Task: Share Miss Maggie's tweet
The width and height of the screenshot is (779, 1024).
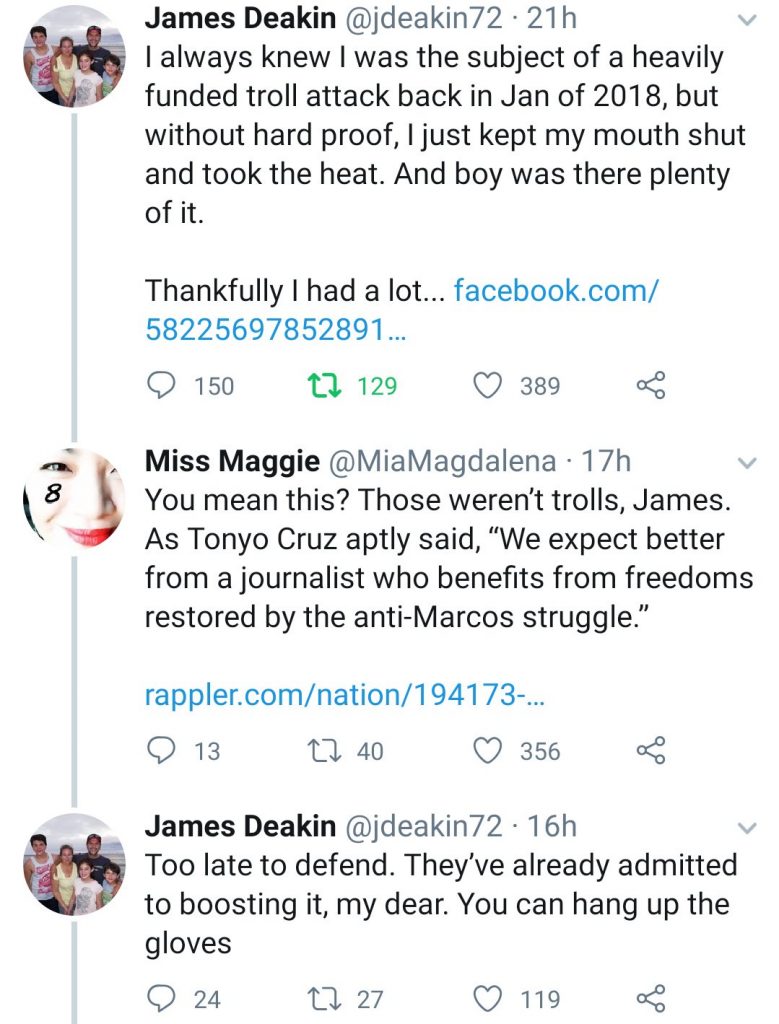Action: pyautogui.click(x=650, y=750)
